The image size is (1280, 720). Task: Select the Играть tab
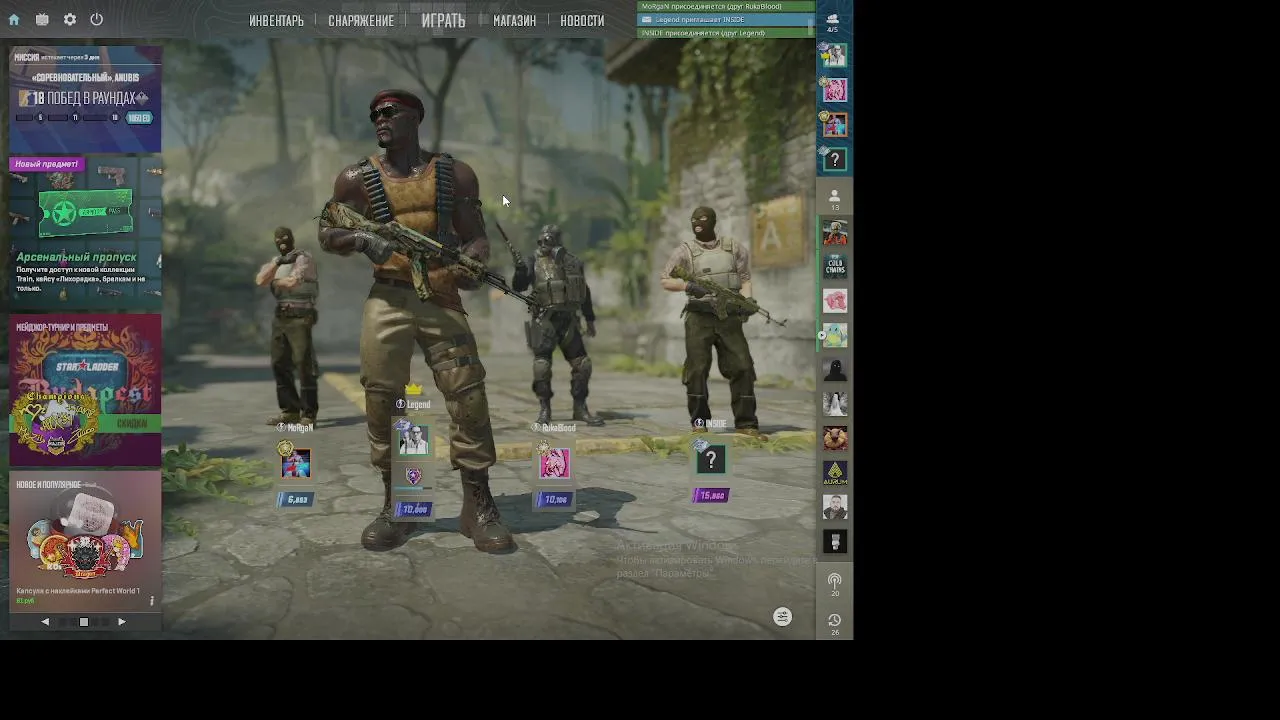443,20
